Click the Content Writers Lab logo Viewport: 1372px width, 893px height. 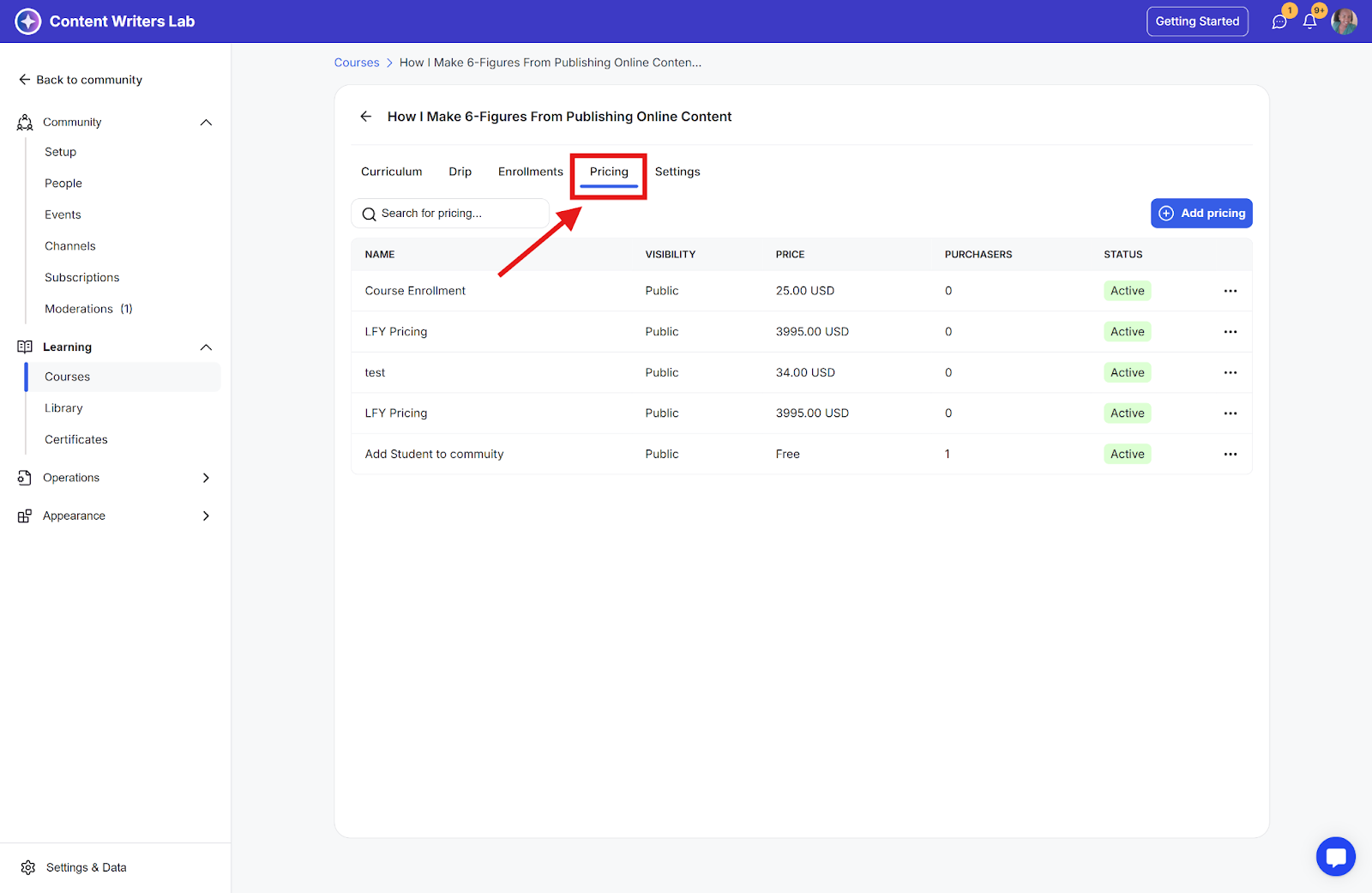pos(28,21)
